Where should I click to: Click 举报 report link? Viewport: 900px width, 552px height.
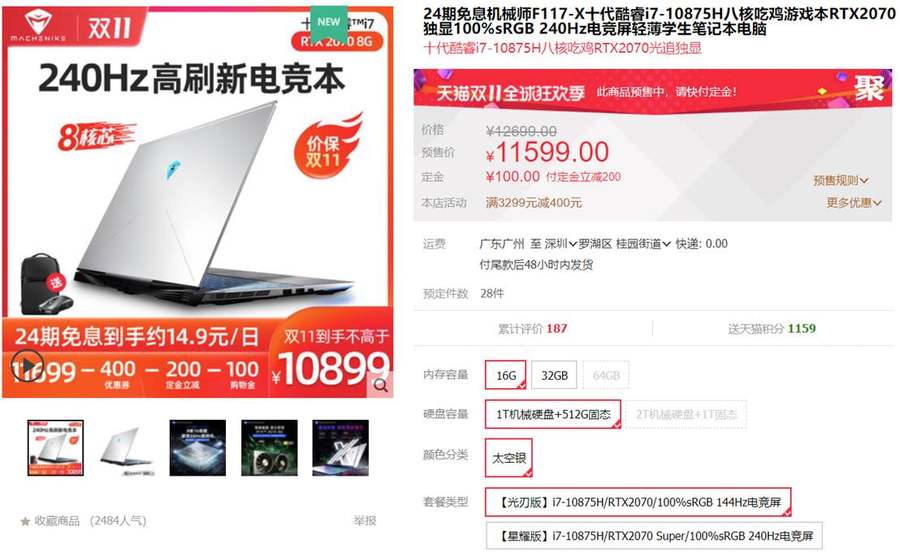[364, 520]
